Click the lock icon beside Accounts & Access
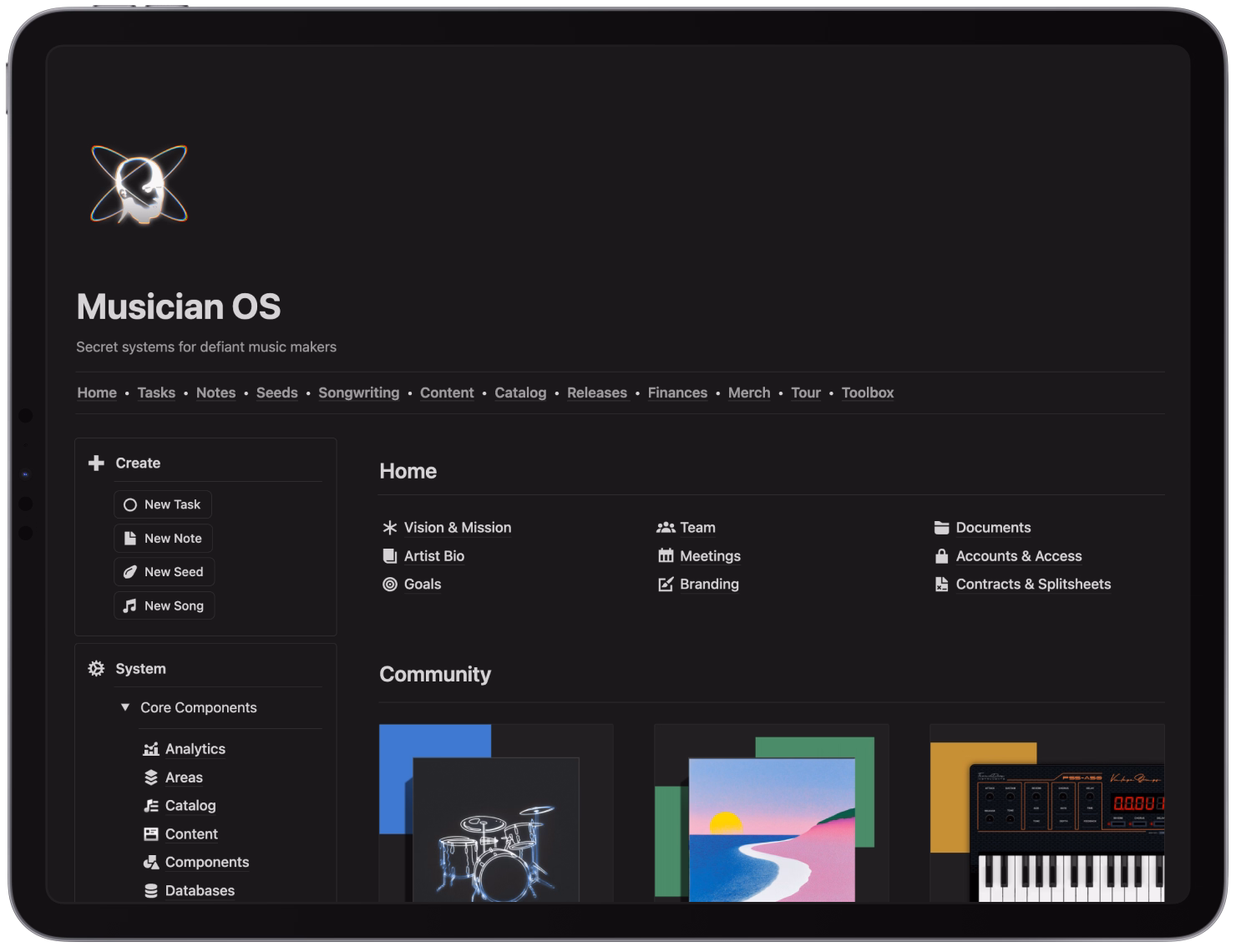 (940, 555)
